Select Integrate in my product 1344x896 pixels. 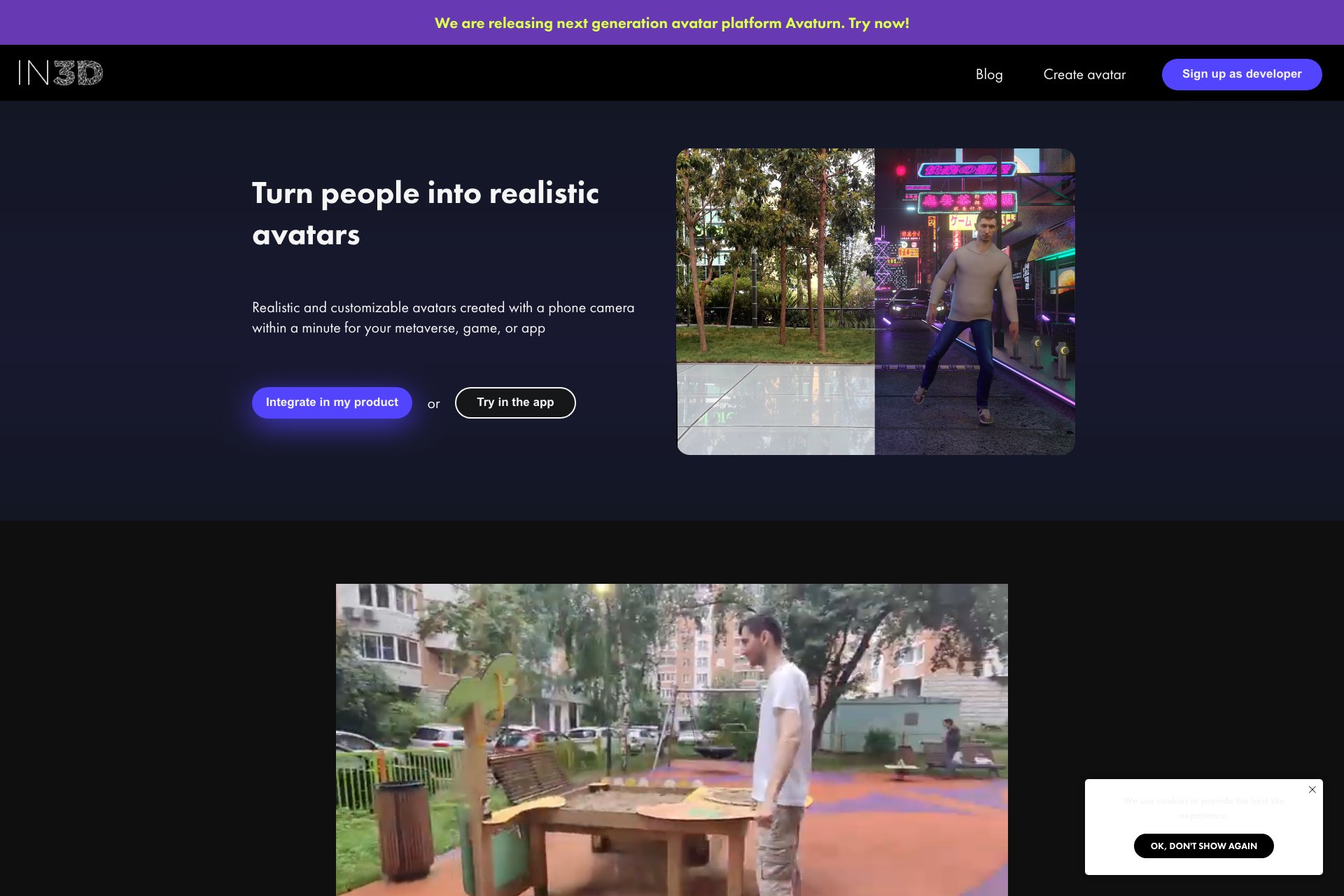pyautogui.click(x=332, y=402)
